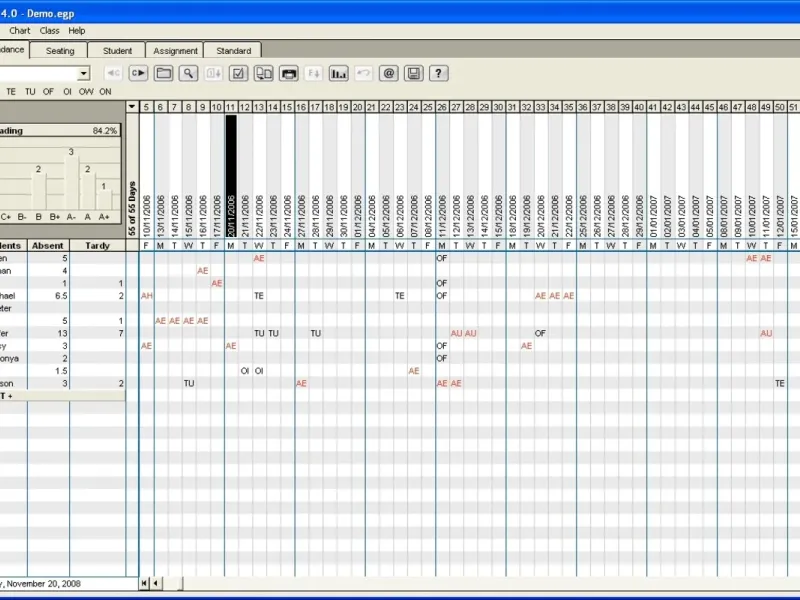
Task: Select the TE attendance code button
Action: tap(11, 92)
